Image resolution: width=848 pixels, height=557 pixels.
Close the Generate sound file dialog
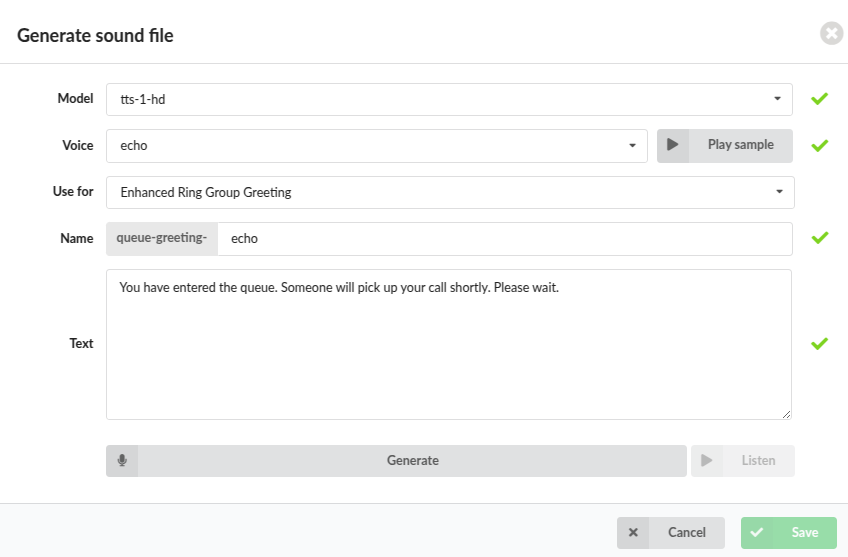click(x=831, y=34)
